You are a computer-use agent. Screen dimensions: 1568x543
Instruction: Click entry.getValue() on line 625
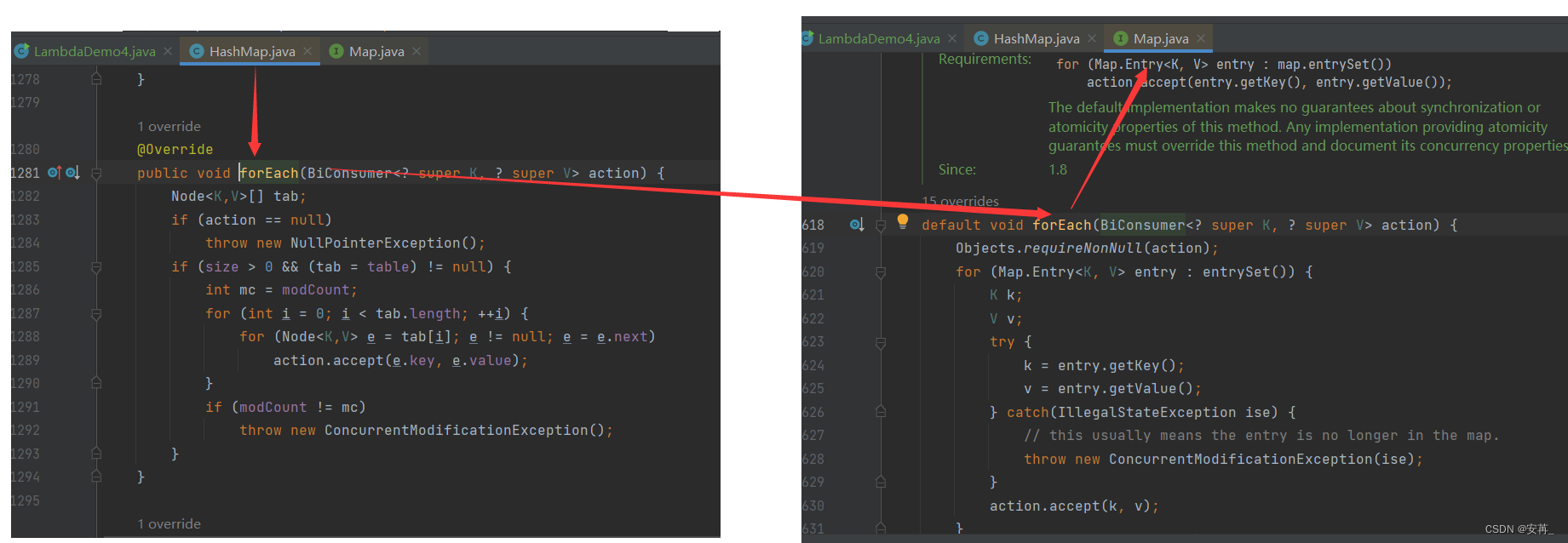click(1124, 389)
